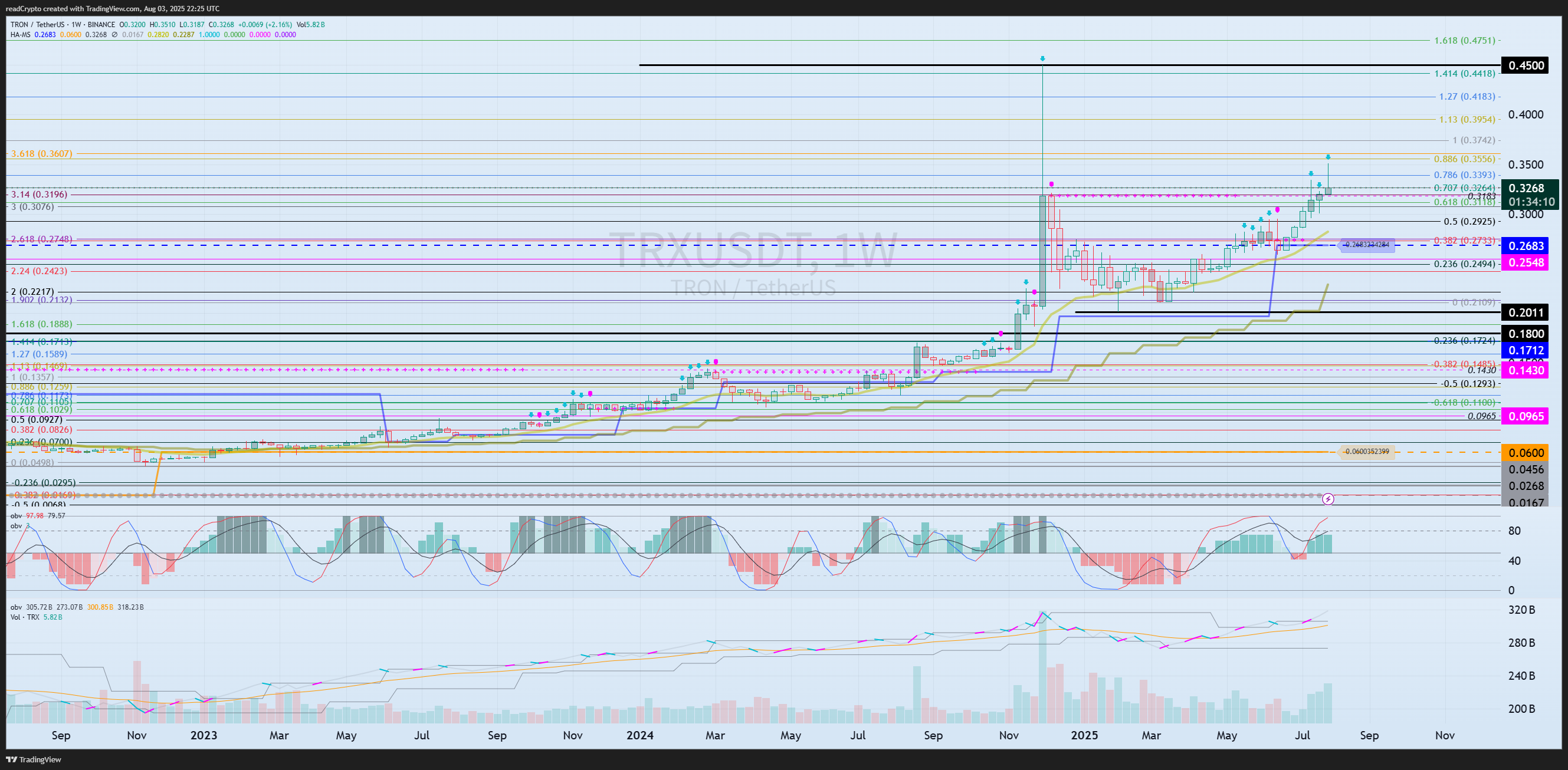Image resolution: width=1568 pixels, height=770 pixels.
Task: Click the 0.0600352399 line value tag
Action: (x=1366, y=452)
